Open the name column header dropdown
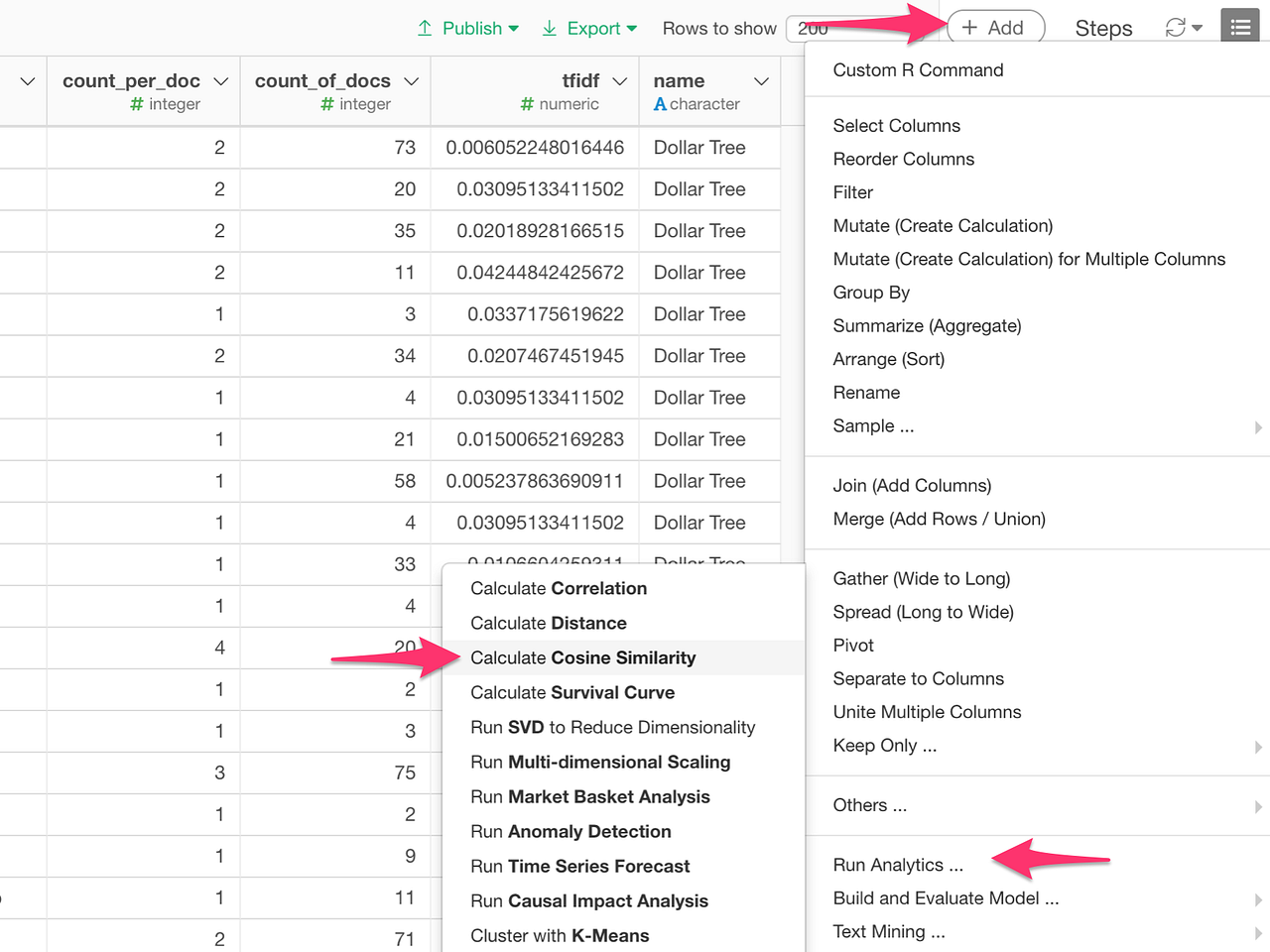Image resolution: width=1270 pixels, height=952 pixels. point(760,81)
